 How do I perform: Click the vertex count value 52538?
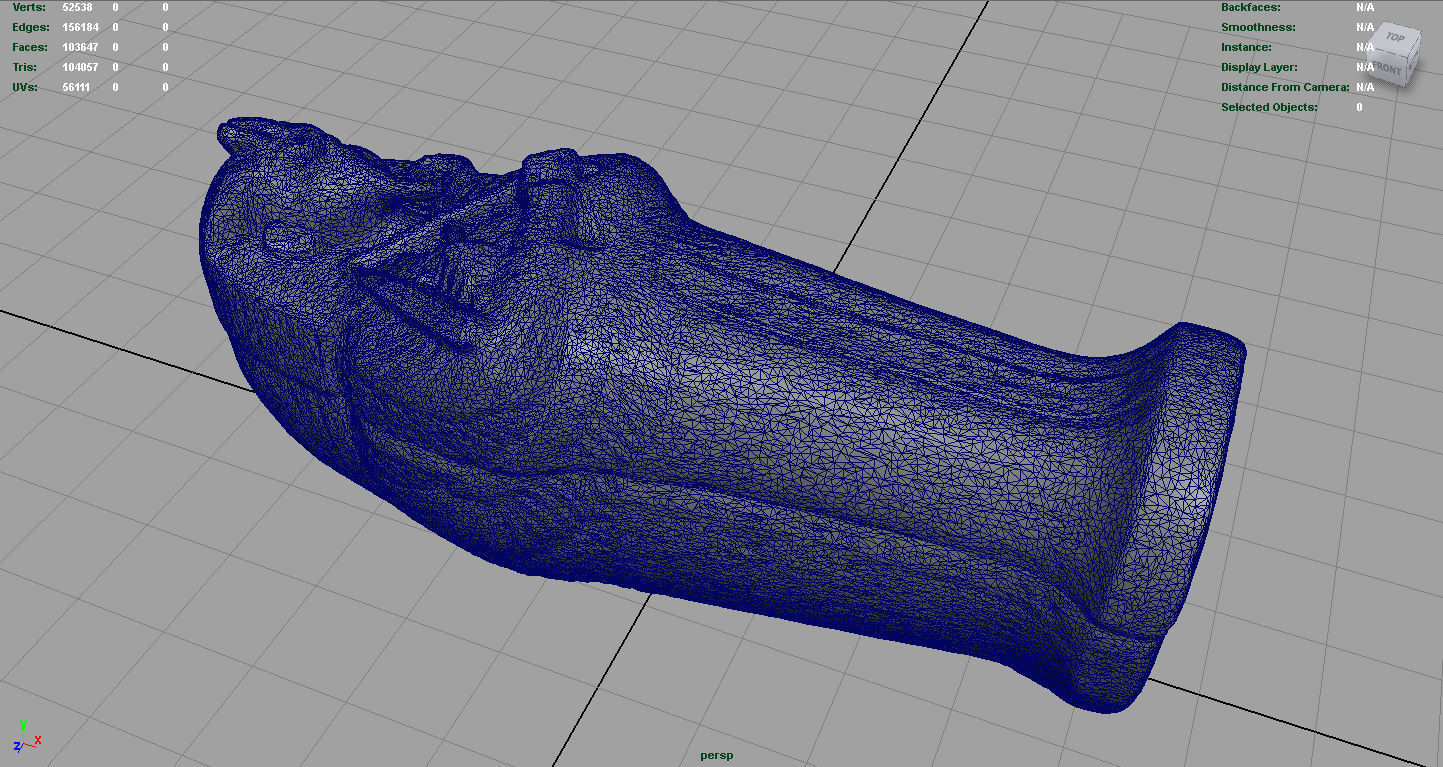pos(77,7)
